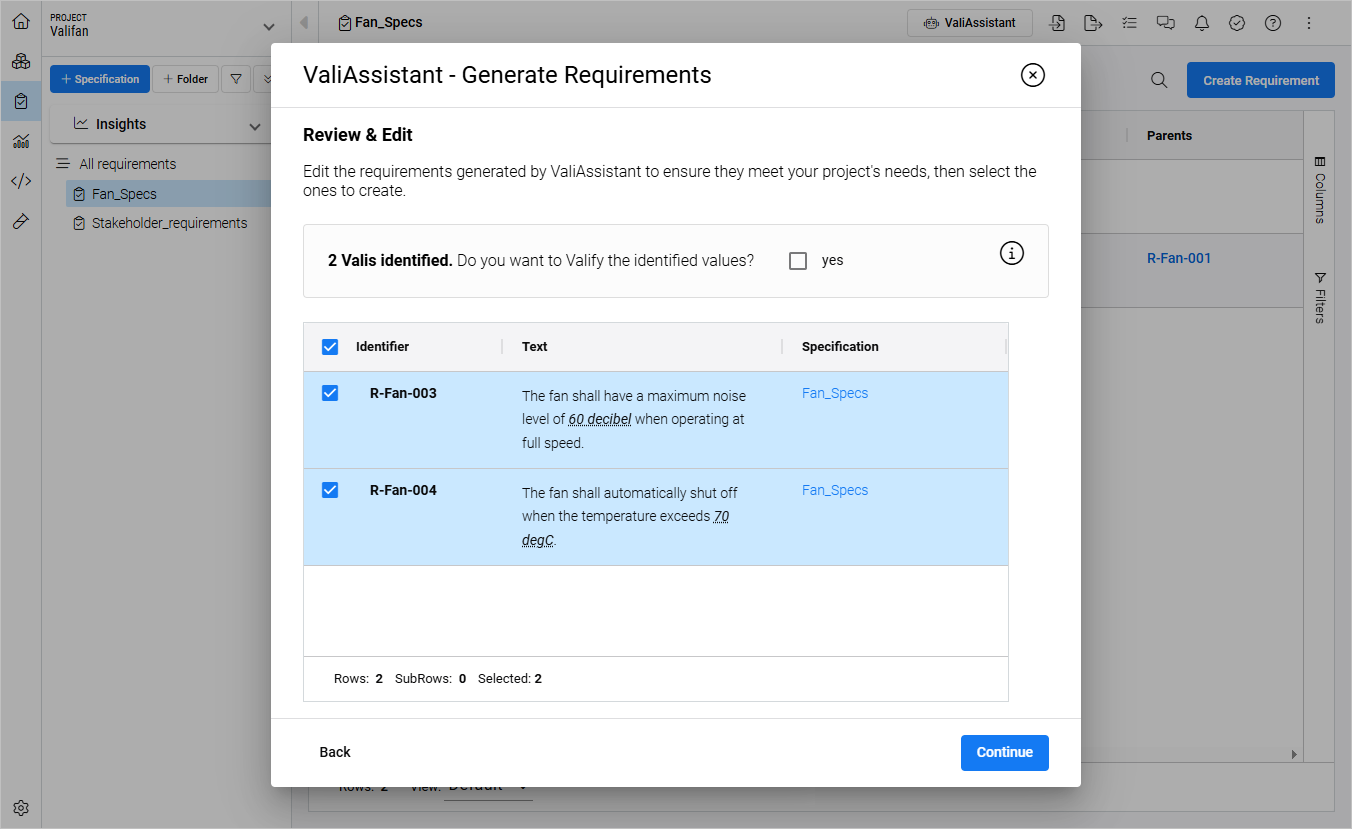Viewport: 1352px width, 829px height.
Task: Select Stakeholder_requirements in the tree
Action: point(169,223)
